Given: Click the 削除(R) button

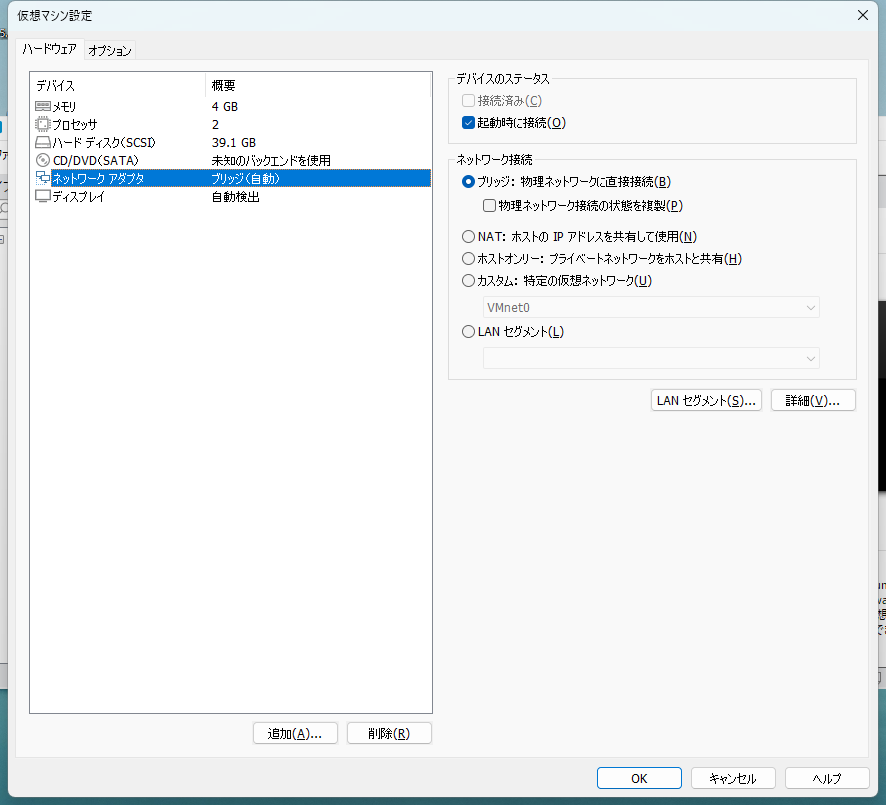Looking at the screenshot, I should pos(389,733).
